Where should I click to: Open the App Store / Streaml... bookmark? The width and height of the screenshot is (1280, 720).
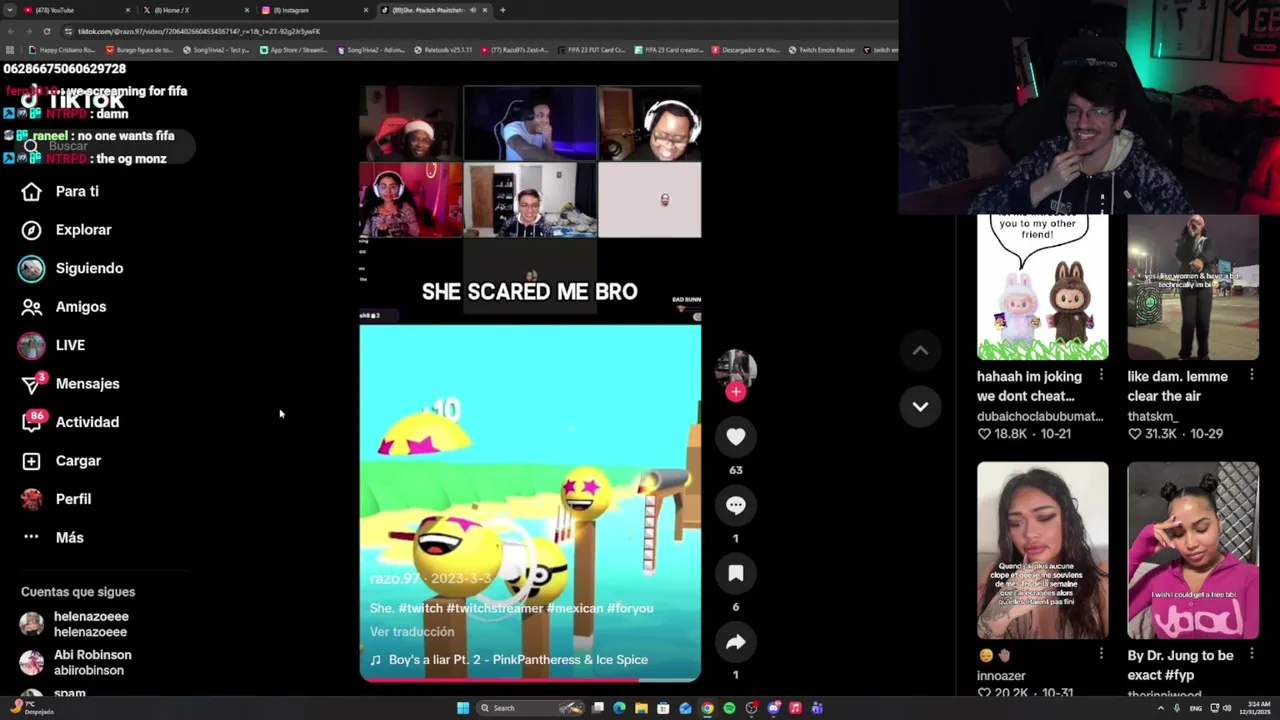293,50
